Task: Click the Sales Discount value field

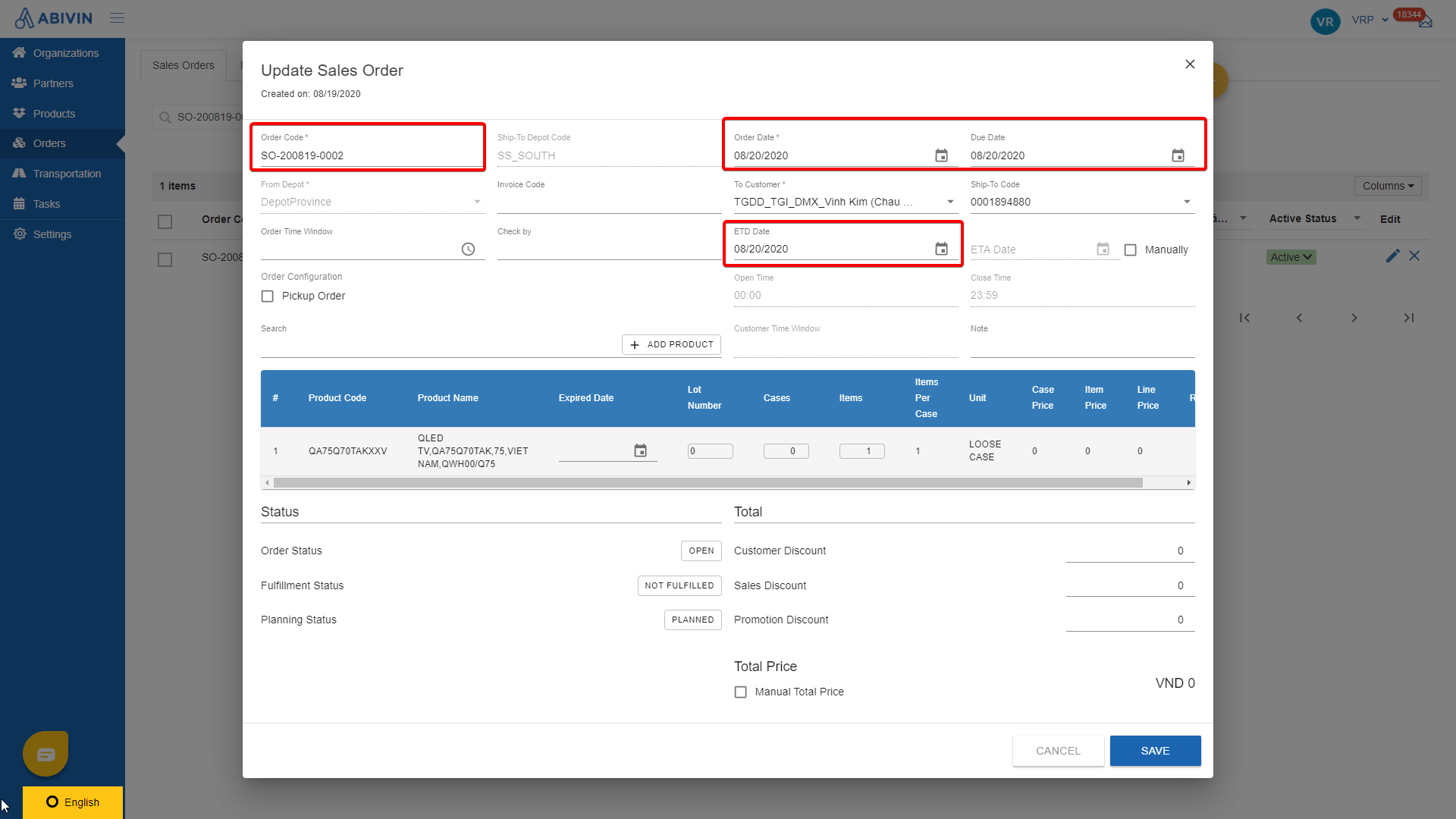Action: pyautogui.click(x=1130, y=586)
